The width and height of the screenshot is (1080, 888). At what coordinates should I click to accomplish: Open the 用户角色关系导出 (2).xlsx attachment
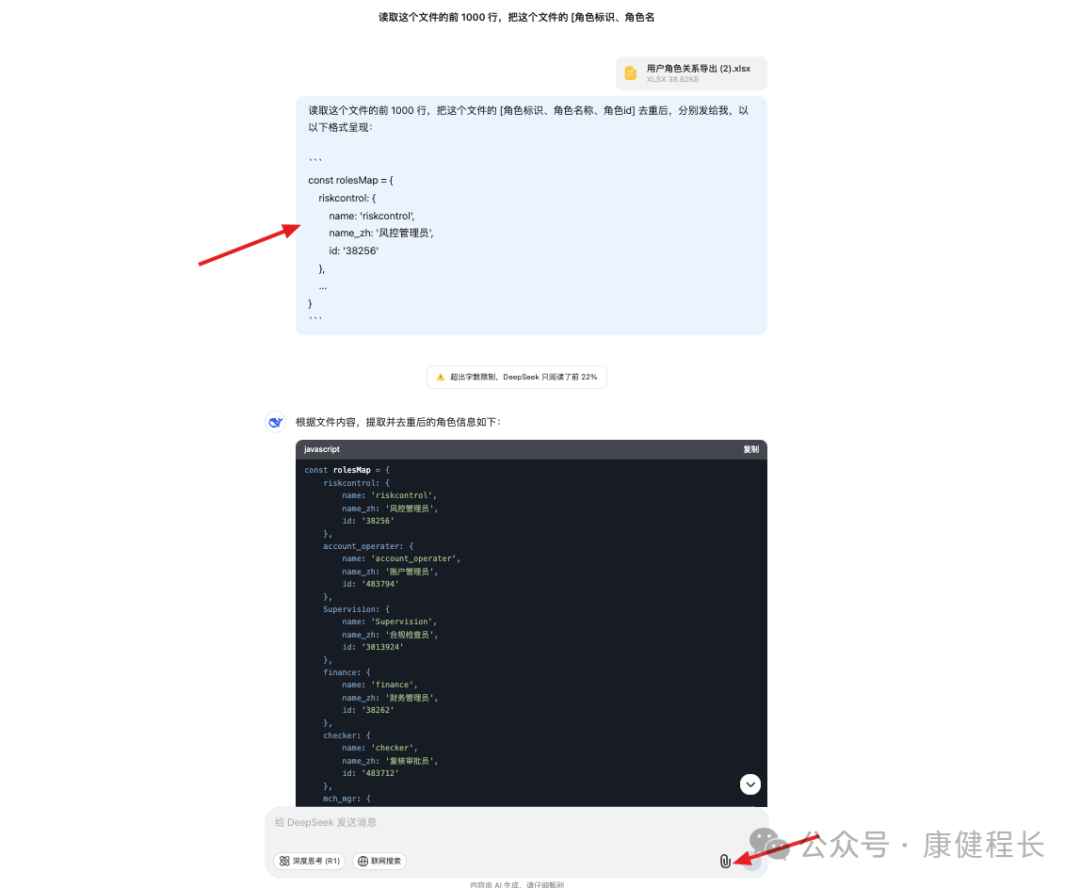click(x=691, y=73)
